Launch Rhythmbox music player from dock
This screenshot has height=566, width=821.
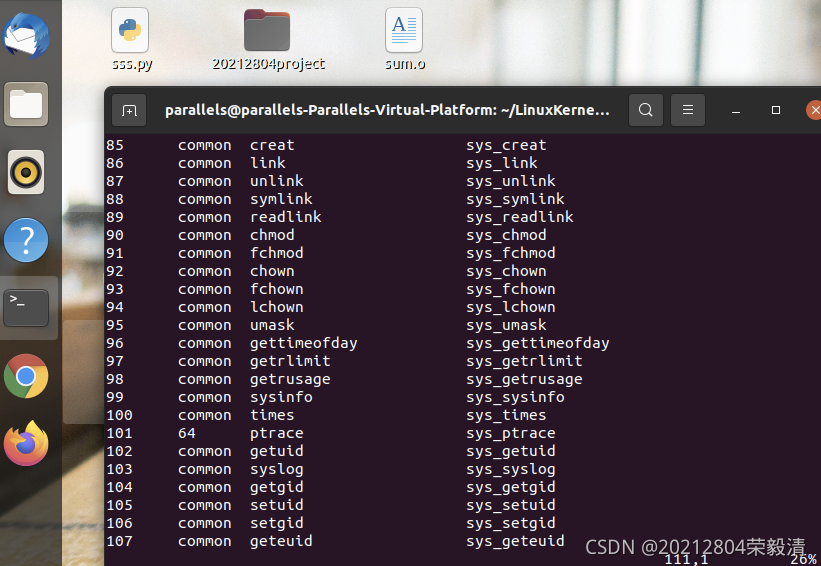click(x=26, y=172)
